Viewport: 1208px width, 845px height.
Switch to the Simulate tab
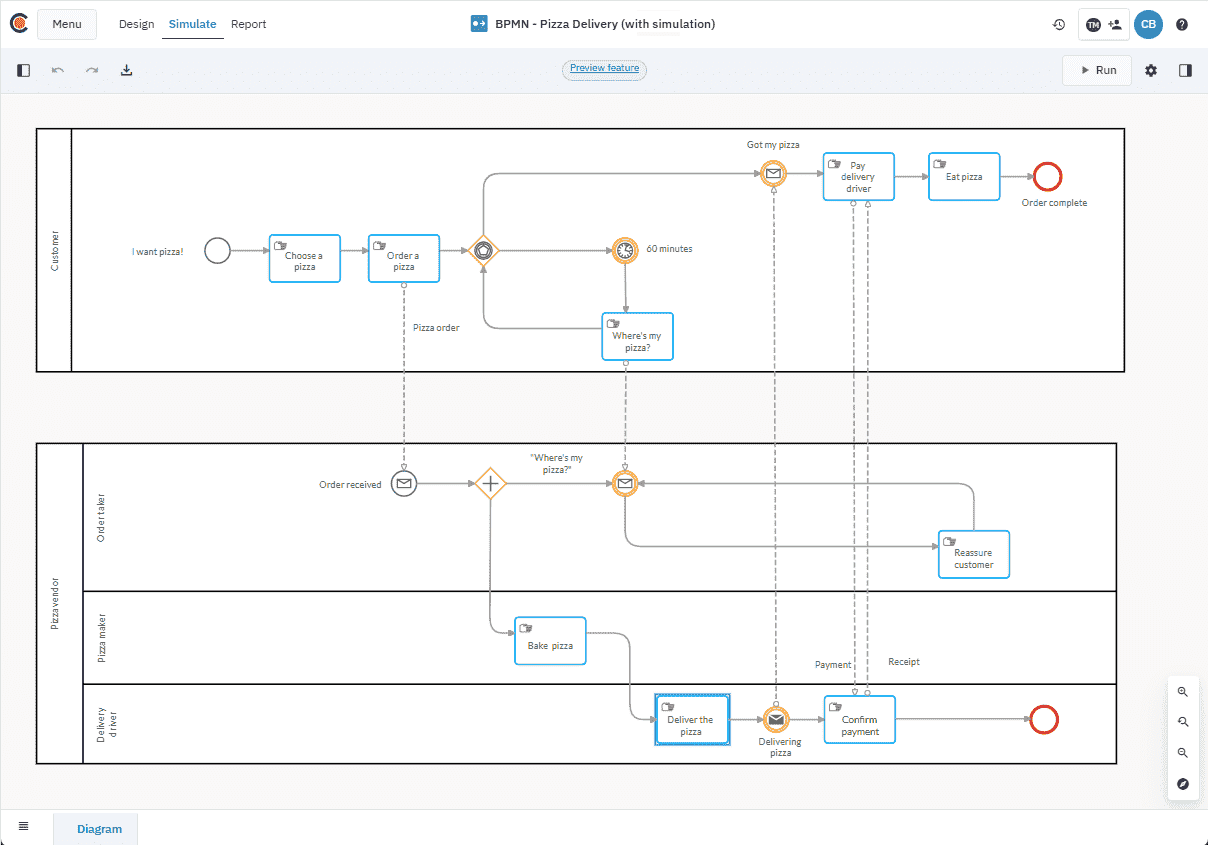(192, 24)
